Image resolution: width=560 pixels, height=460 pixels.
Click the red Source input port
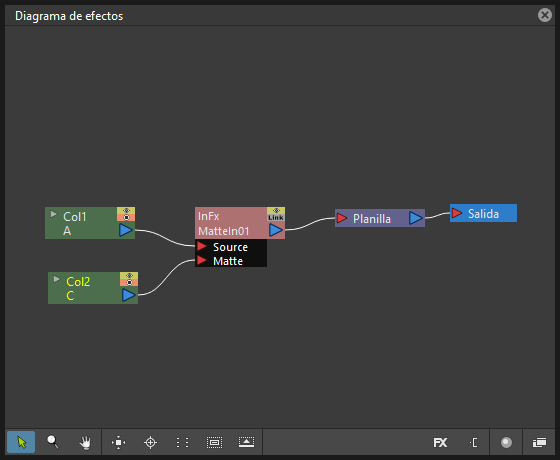[202, 246]
